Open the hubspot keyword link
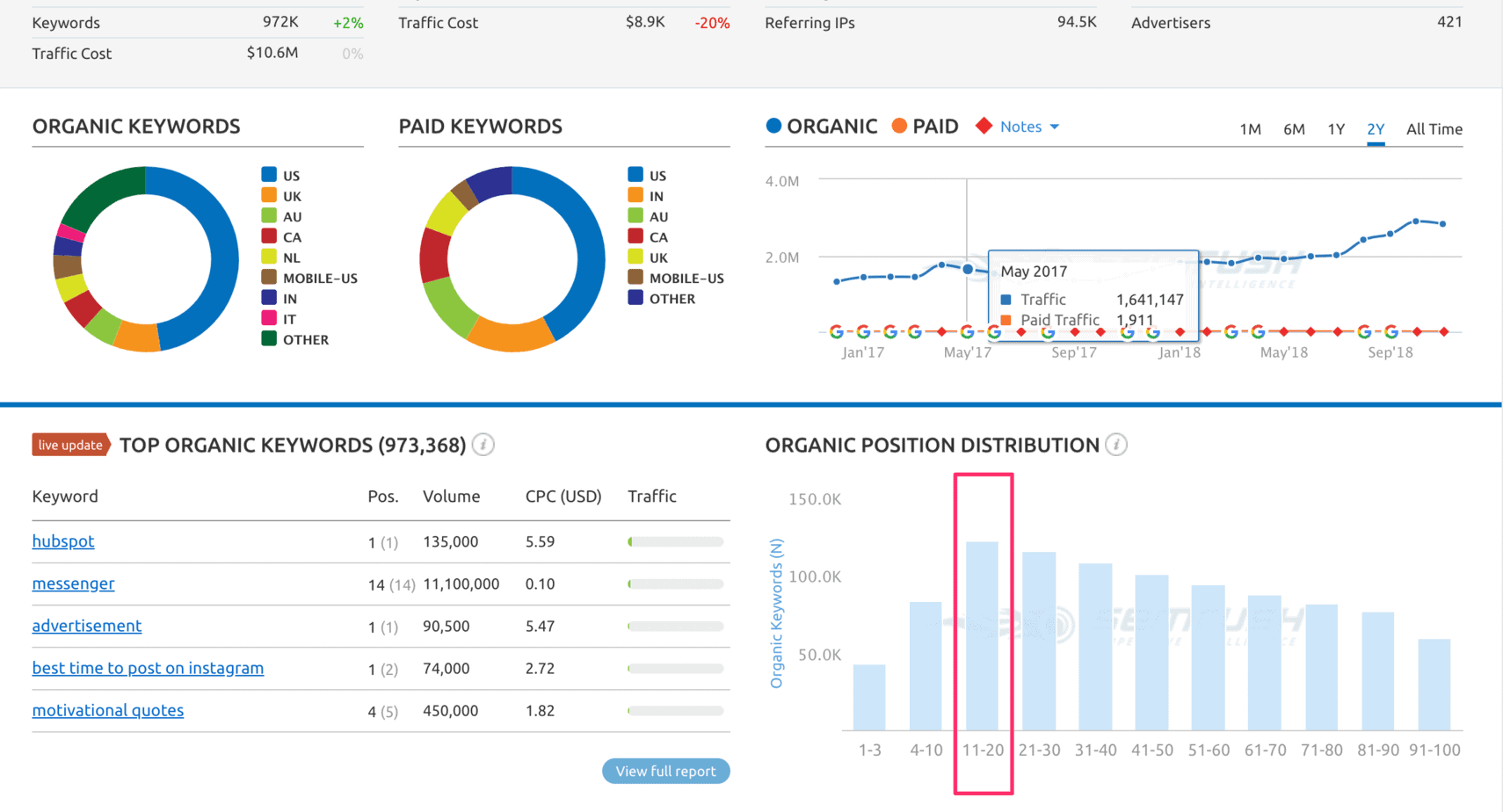 point(63,541)
